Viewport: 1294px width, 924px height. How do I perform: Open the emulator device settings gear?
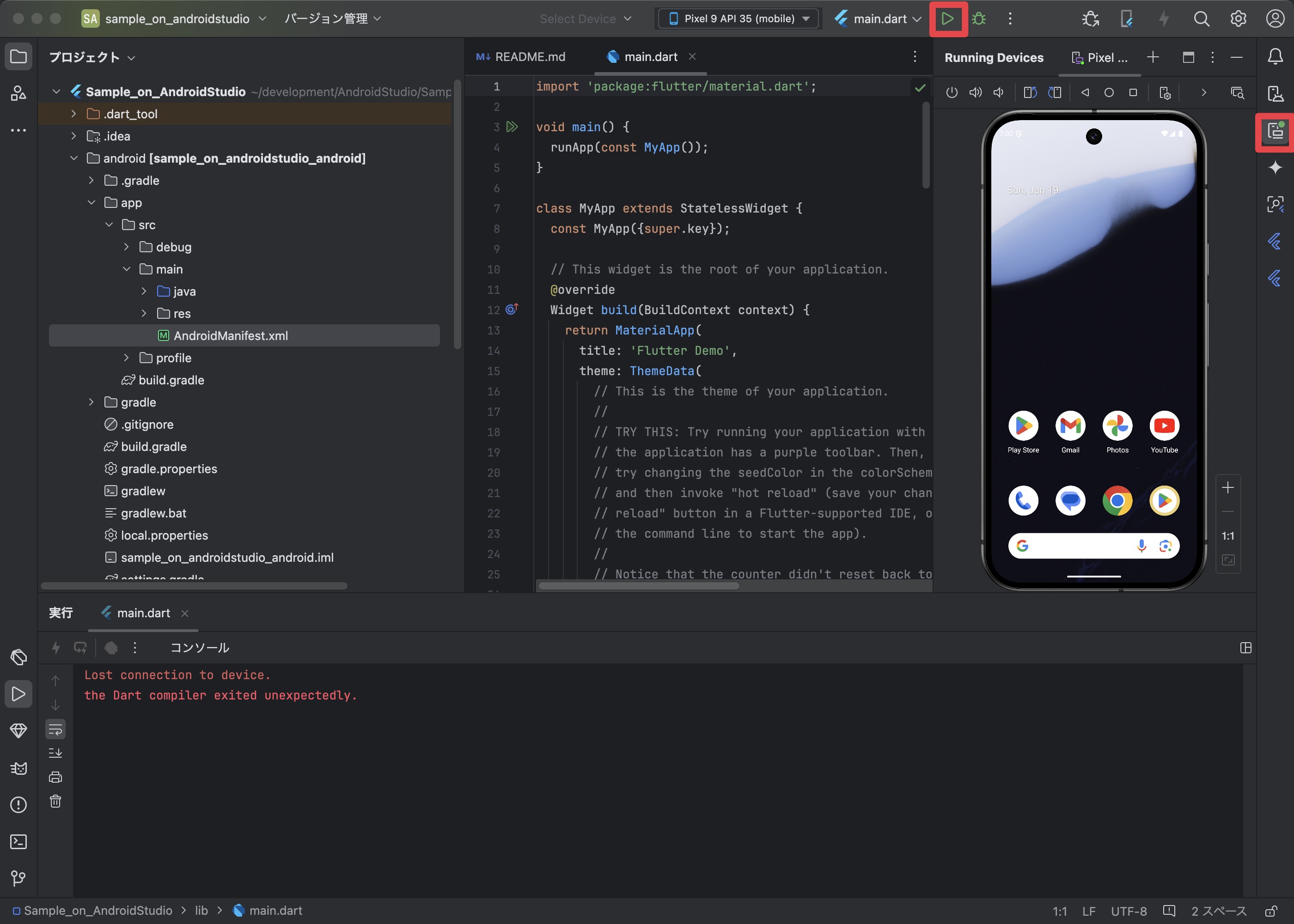pos(1164,93)
